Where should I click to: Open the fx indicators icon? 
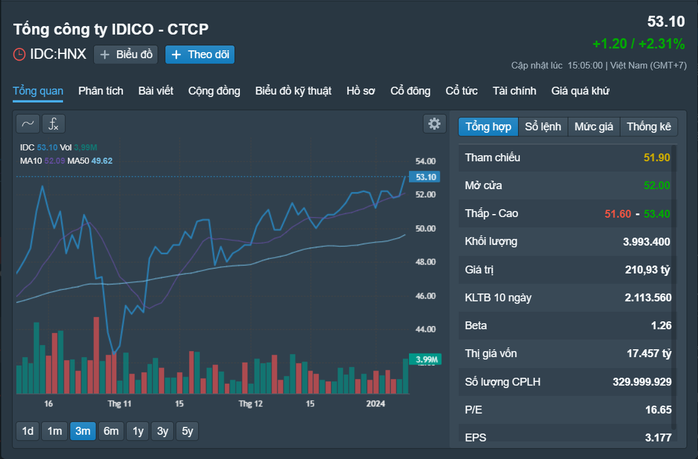(54, 124)
